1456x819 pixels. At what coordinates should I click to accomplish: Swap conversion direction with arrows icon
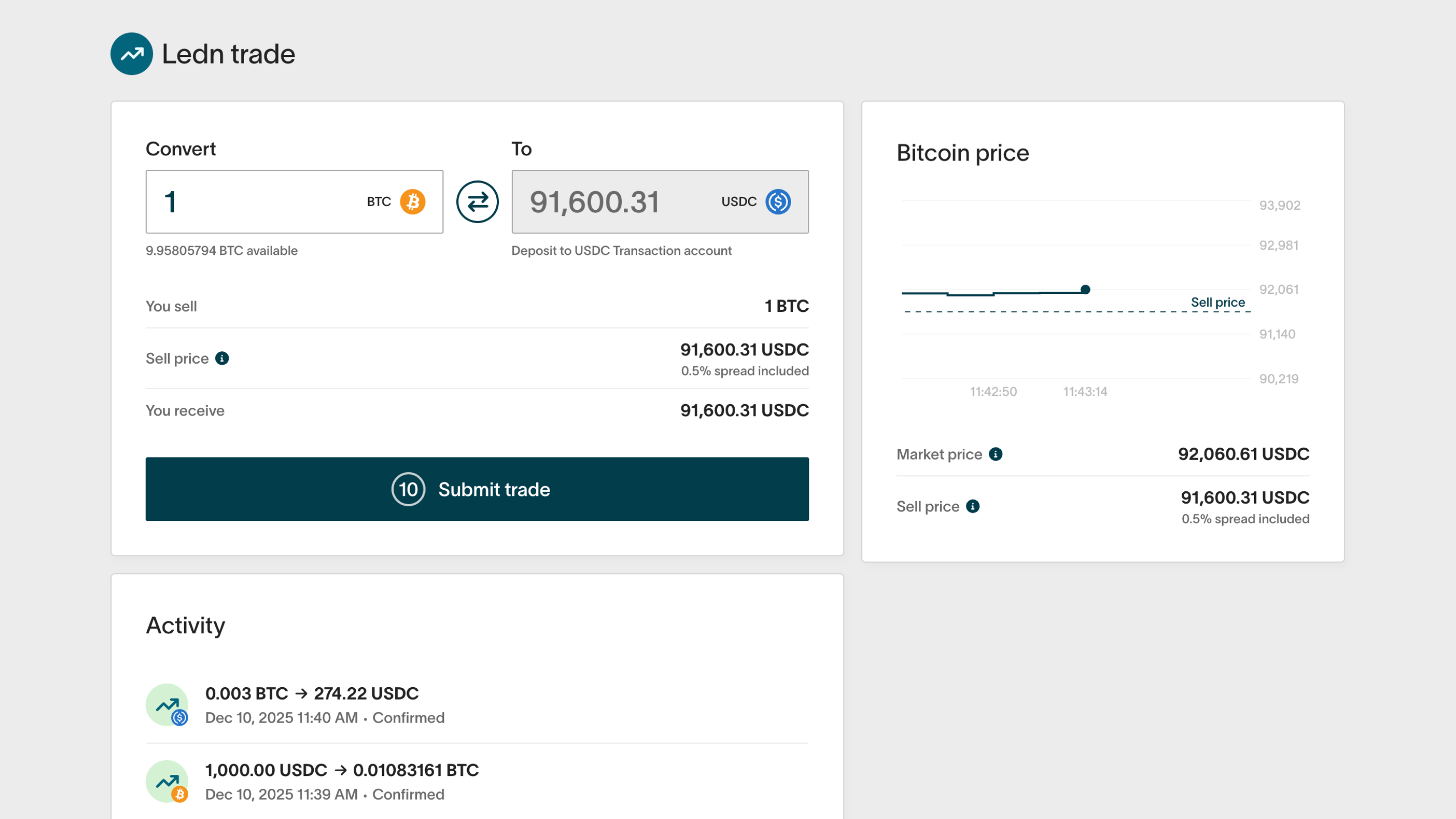477,202
